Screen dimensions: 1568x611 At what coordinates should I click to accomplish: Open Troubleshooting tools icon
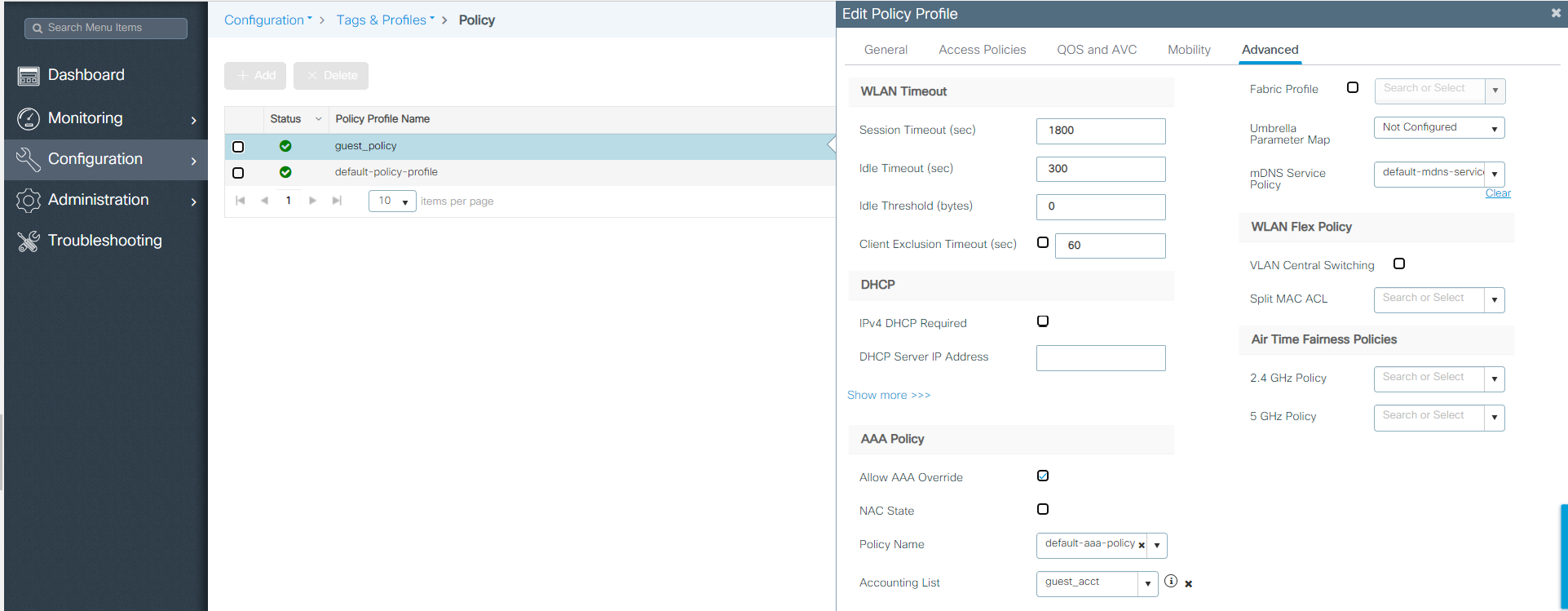click(29, 241)
